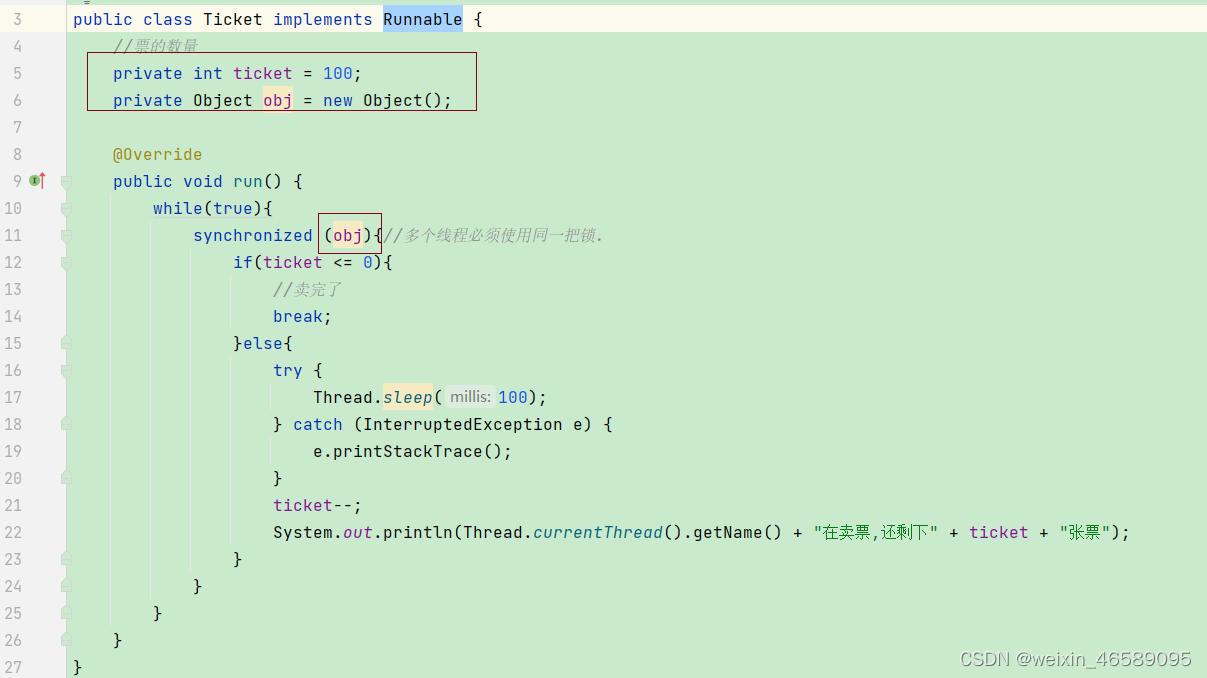Click the 'sleep' method call
This screenshot has width=1207, height=678.
[x=408, y=397]
